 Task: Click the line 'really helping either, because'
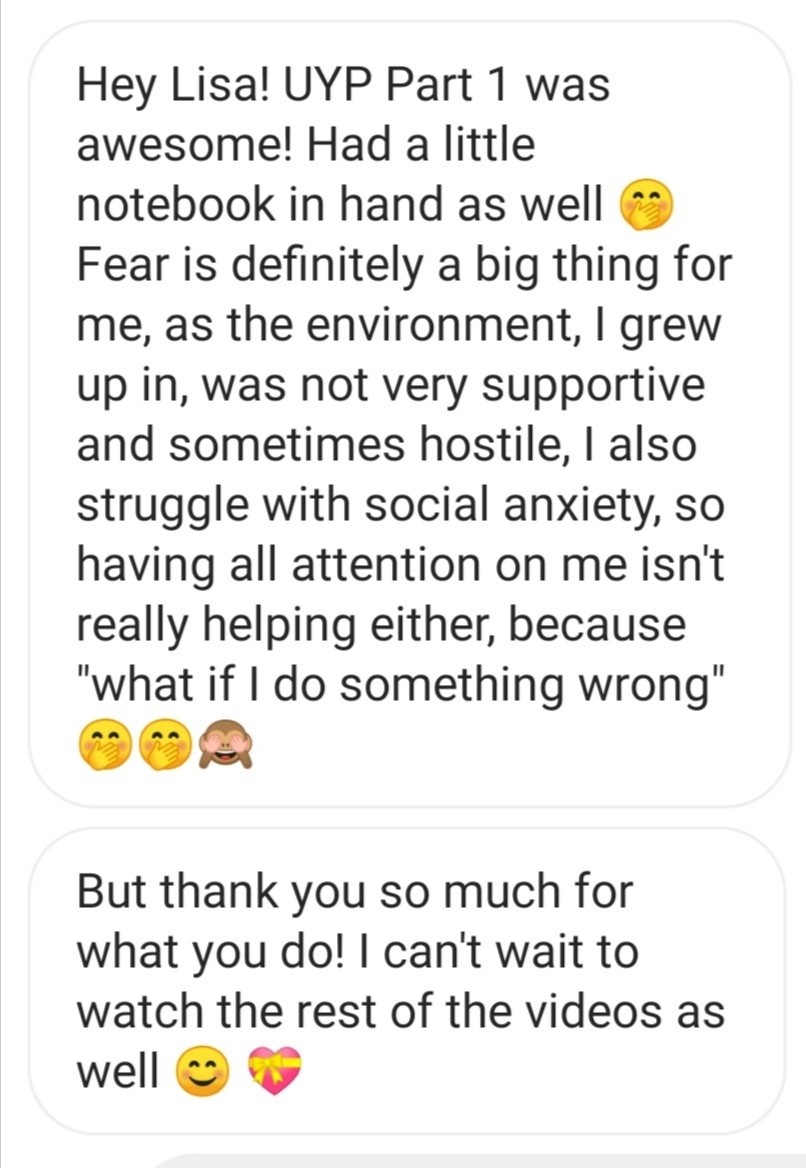[382, 626]
